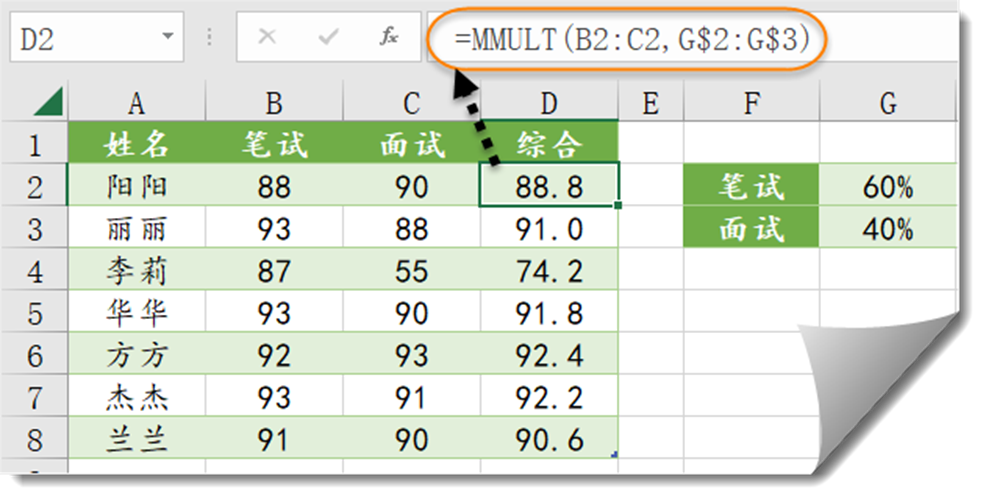This screenshot has width=983, height=498.
Task: Click the Select All corner triangle
Action: 49,102
